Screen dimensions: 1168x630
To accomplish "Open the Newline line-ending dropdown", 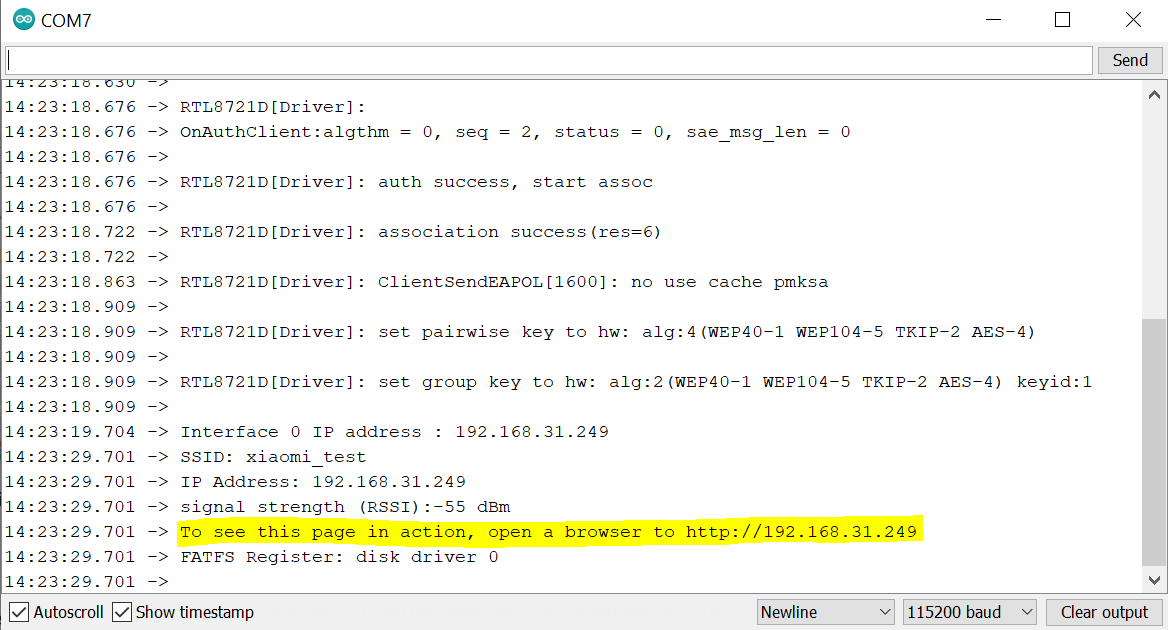I will (825, 612).
